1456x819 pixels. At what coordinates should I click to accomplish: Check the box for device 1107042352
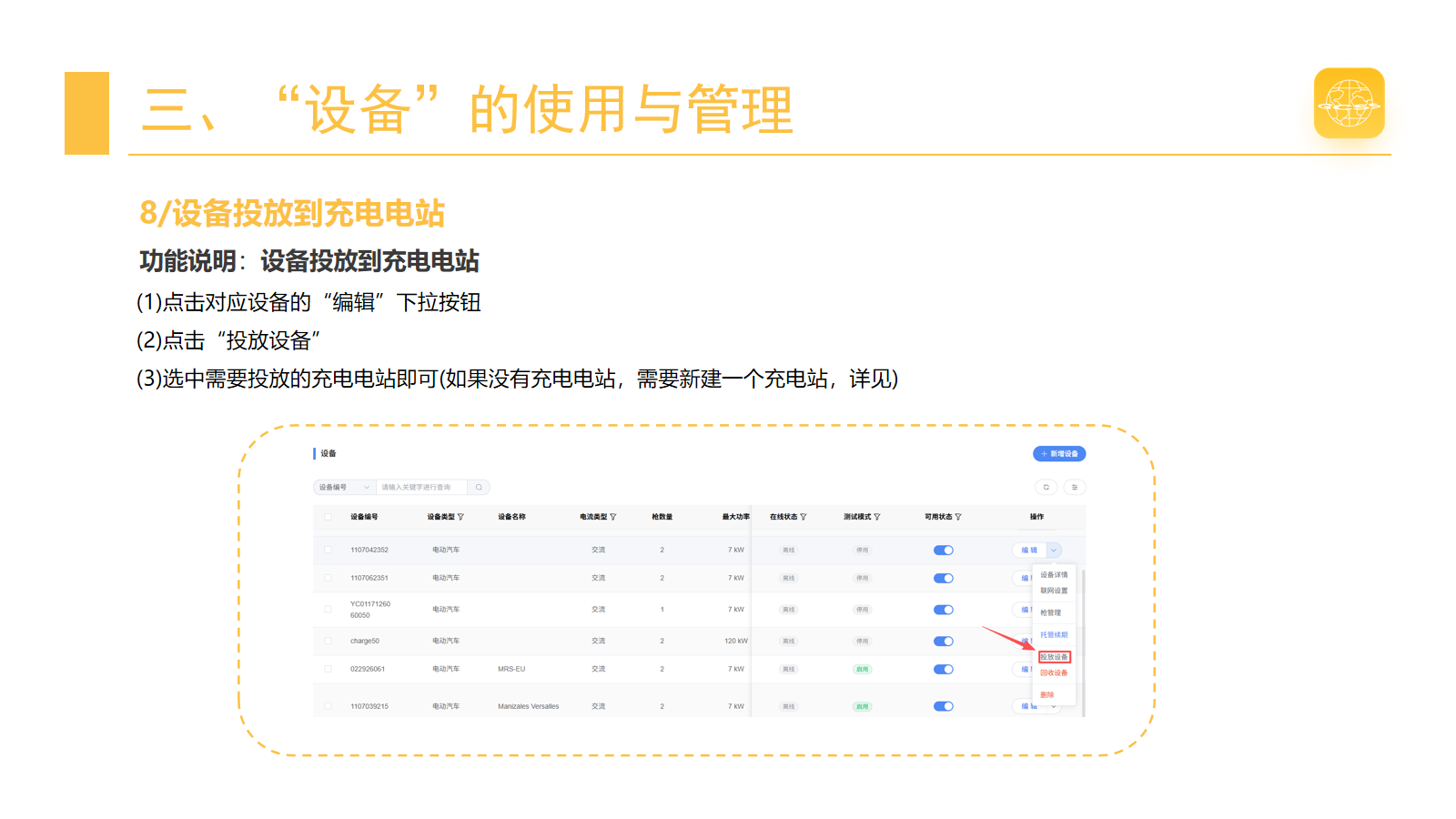click(x=328, y=550)
